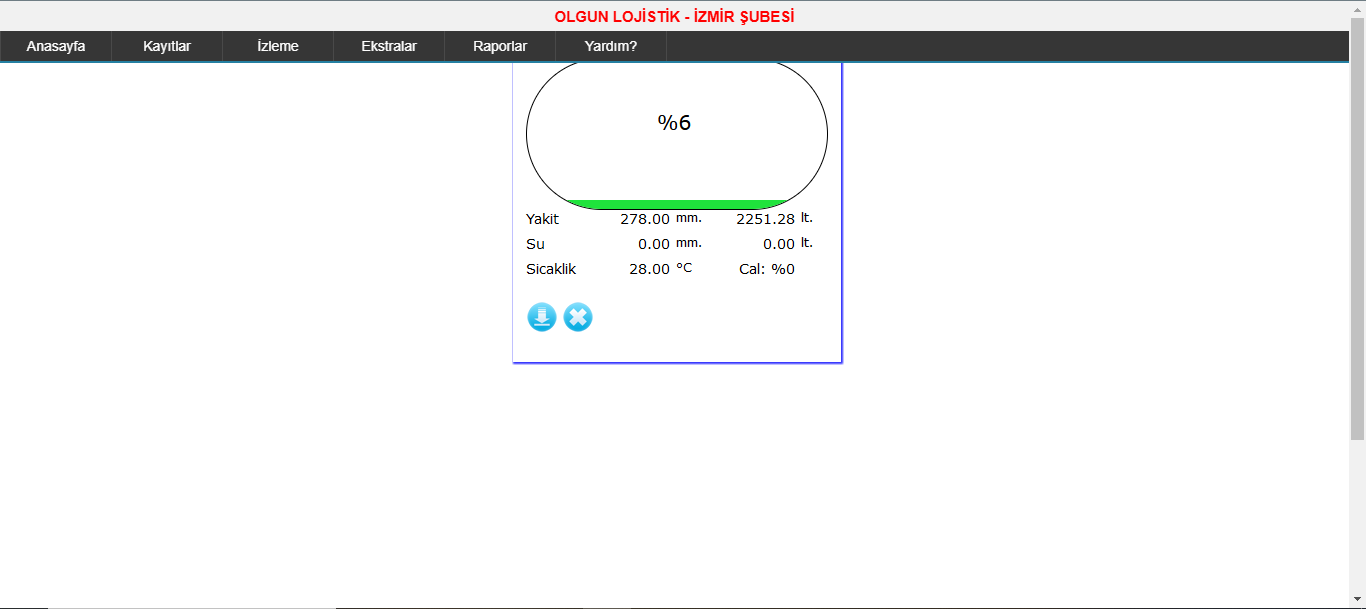Open the Kayıtlar menu
The width and height of the screenshot is (1366, 609).
coord(167,46)
